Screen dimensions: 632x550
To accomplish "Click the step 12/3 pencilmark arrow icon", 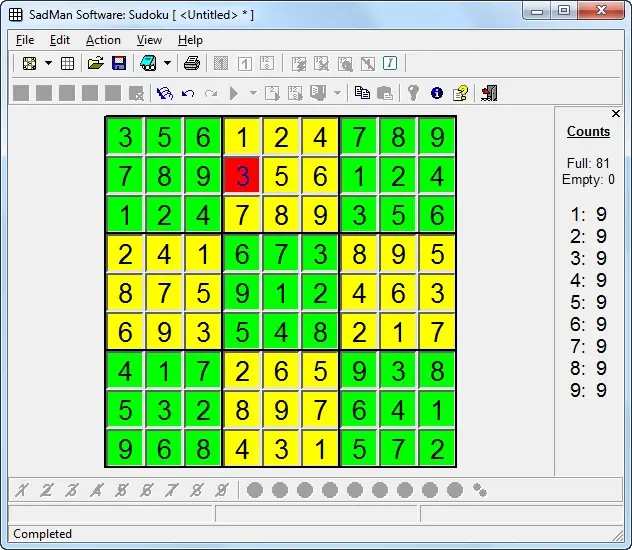I will click(295, 93).
